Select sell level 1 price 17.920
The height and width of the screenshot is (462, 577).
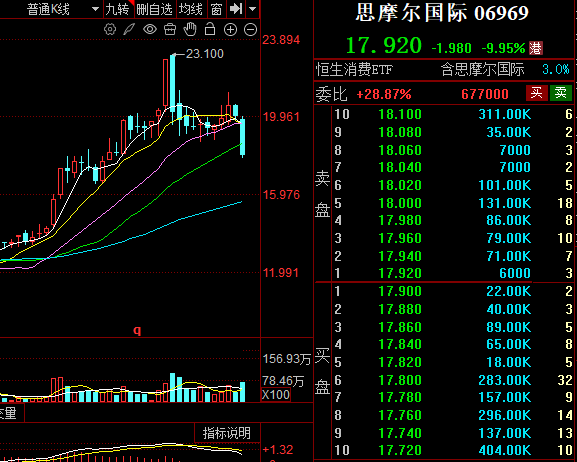400,273
